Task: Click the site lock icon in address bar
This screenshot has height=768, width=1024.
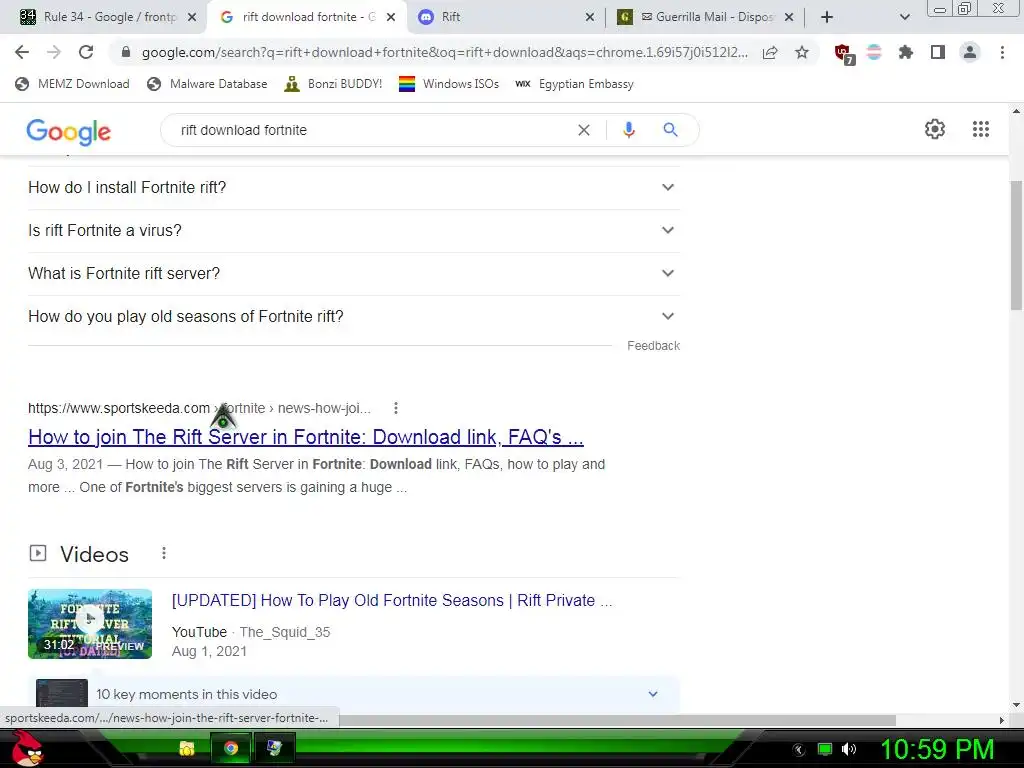Action: coord(126,52)
